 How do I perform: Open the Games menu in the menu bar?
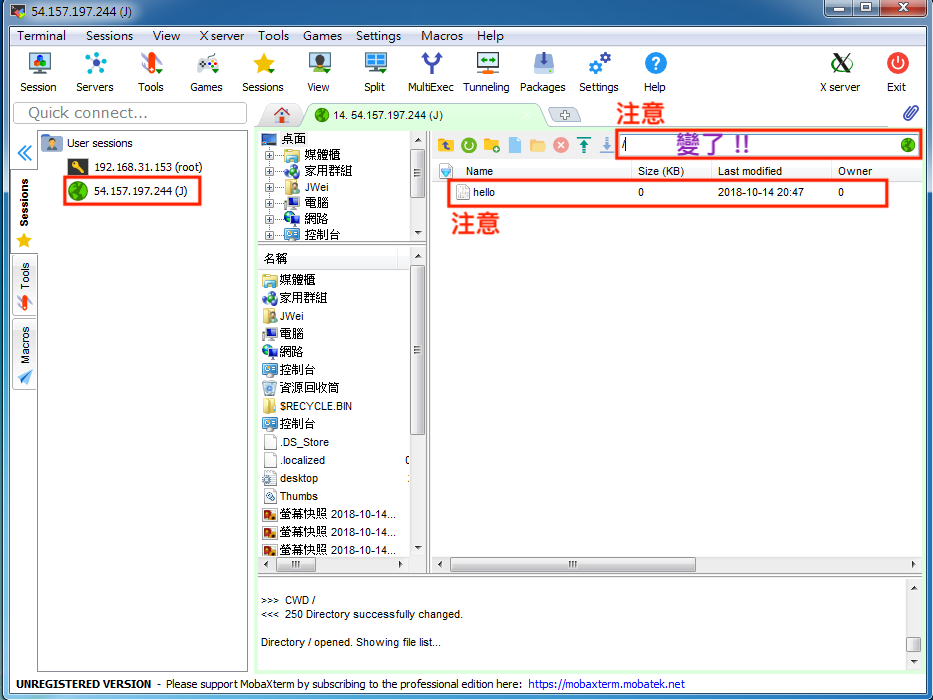point(323,36)
